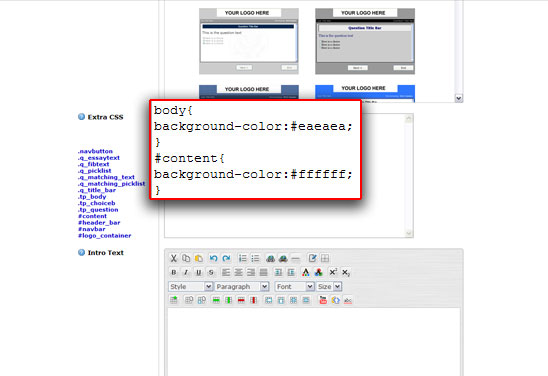Toggle italic formatting

[x=186, y=273]
